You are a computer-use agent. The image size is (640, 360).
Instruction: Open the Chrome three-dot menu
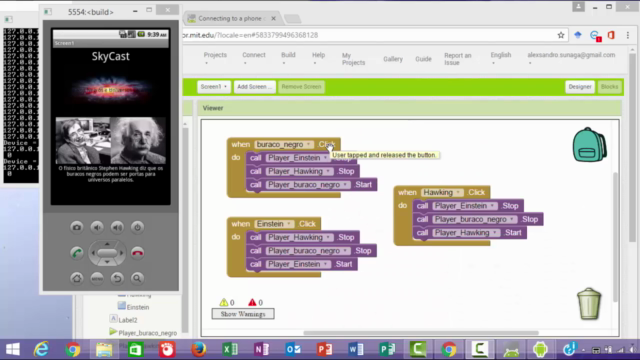(x=628, y=35)
